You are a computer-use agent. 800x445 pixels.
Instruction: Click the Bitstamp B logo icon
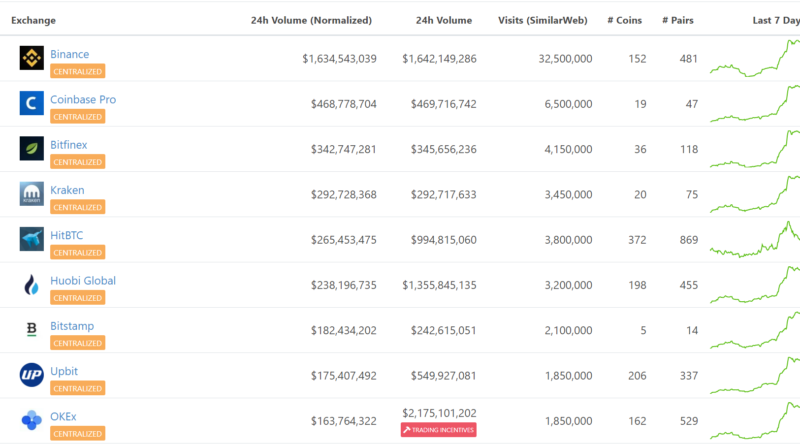[32, 330]
